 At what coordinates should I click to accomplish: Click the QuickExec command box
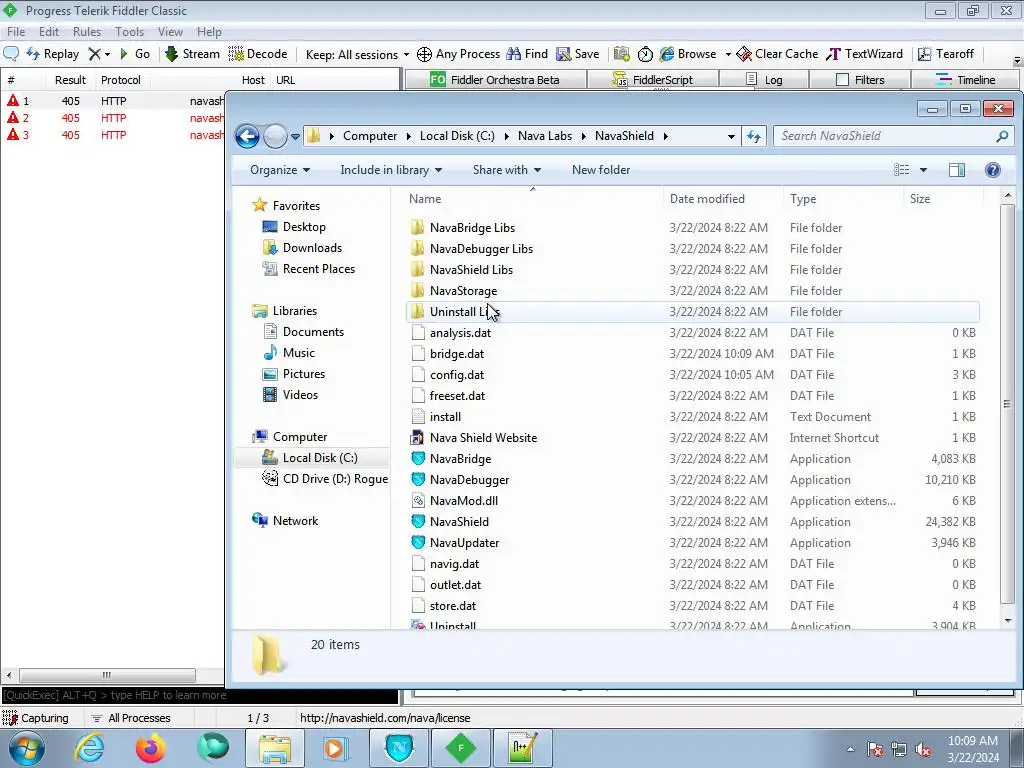coord(199,695)
